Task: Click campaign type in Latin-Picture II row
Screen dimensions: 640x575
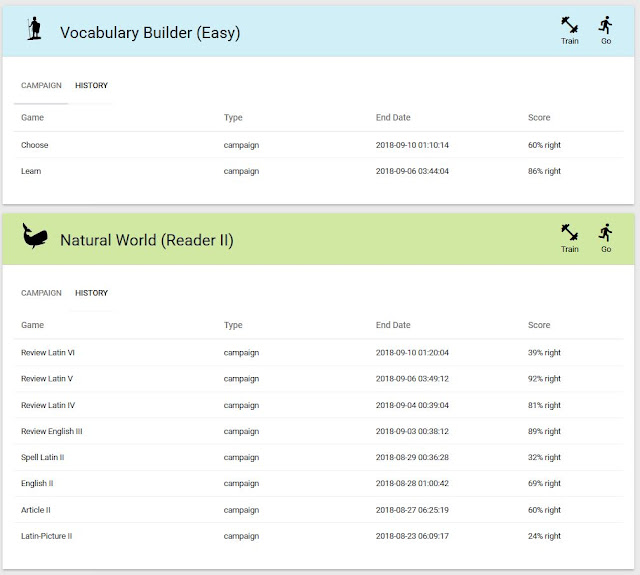Action: click(x=241, y=537)
